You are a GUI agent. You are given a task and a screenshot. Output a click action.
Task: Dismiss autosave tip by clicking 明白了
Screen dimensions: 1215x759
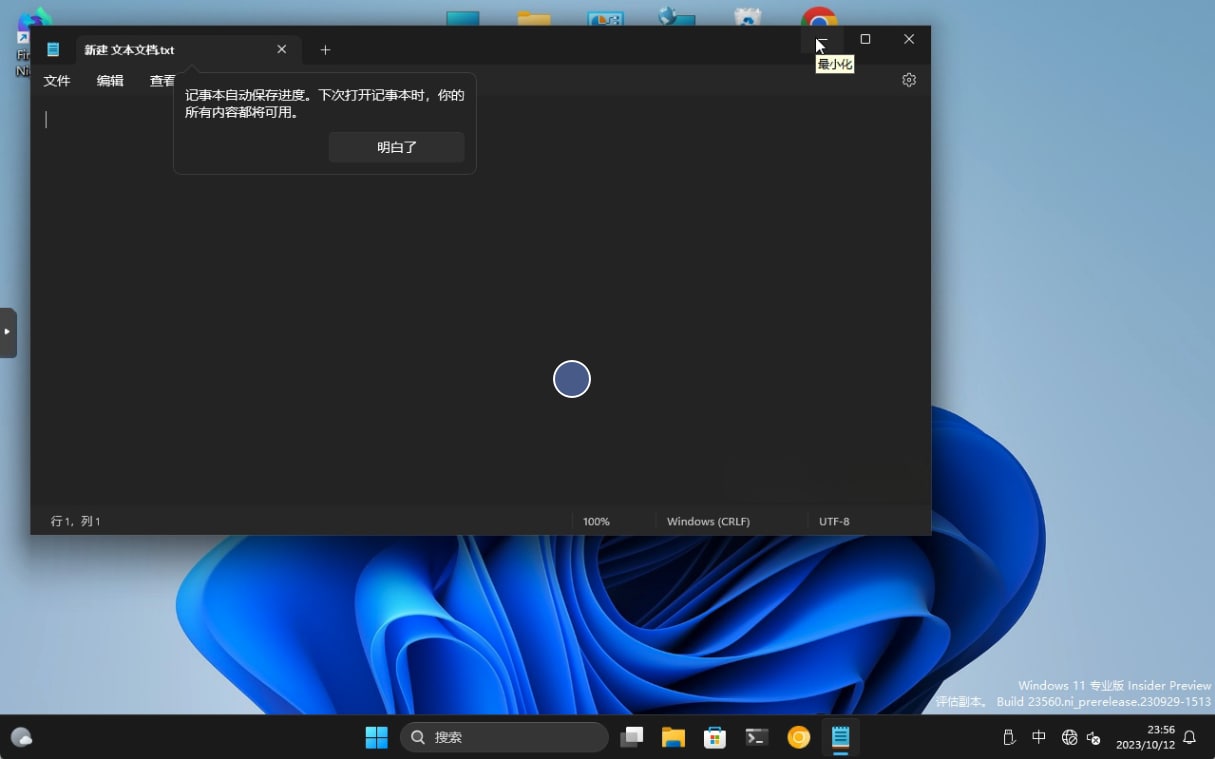(x=396, y=147)
